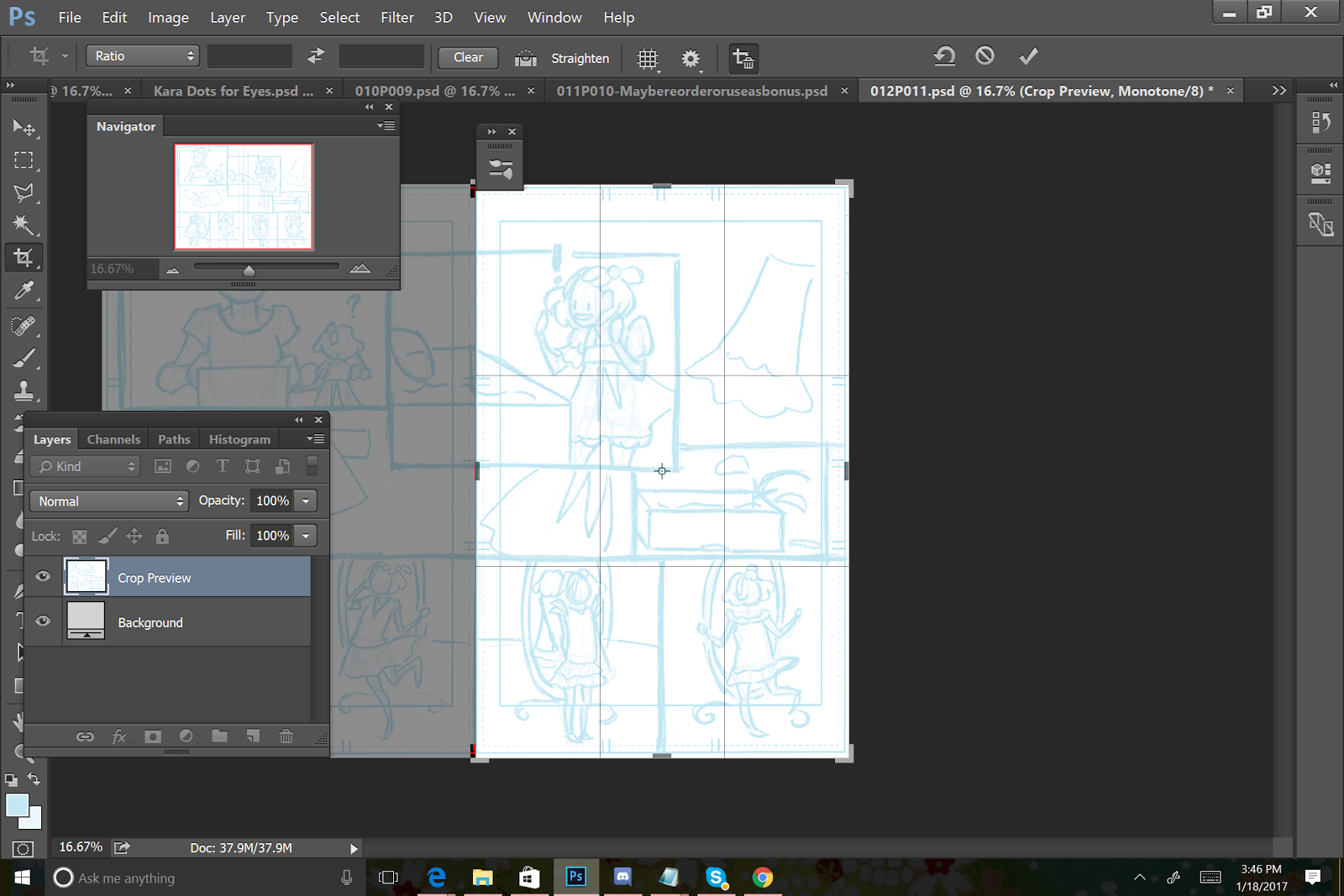The height and width of the screenshot is (896, 1344).
Task: Open the bottom right-dock panel icon under 3D
Action: (x=1320, y=224)
